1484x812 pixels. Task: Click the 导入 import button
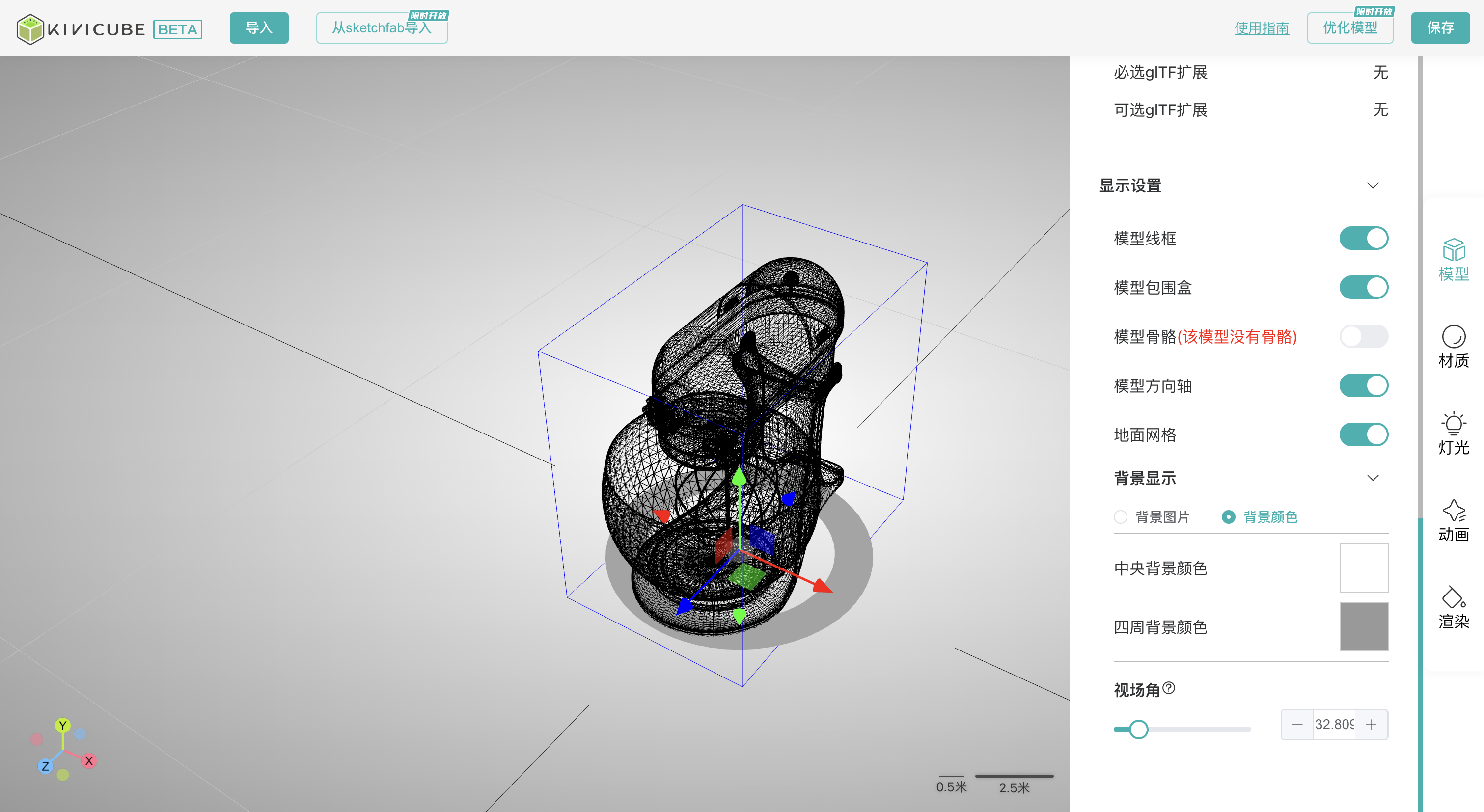coord(259,27)
